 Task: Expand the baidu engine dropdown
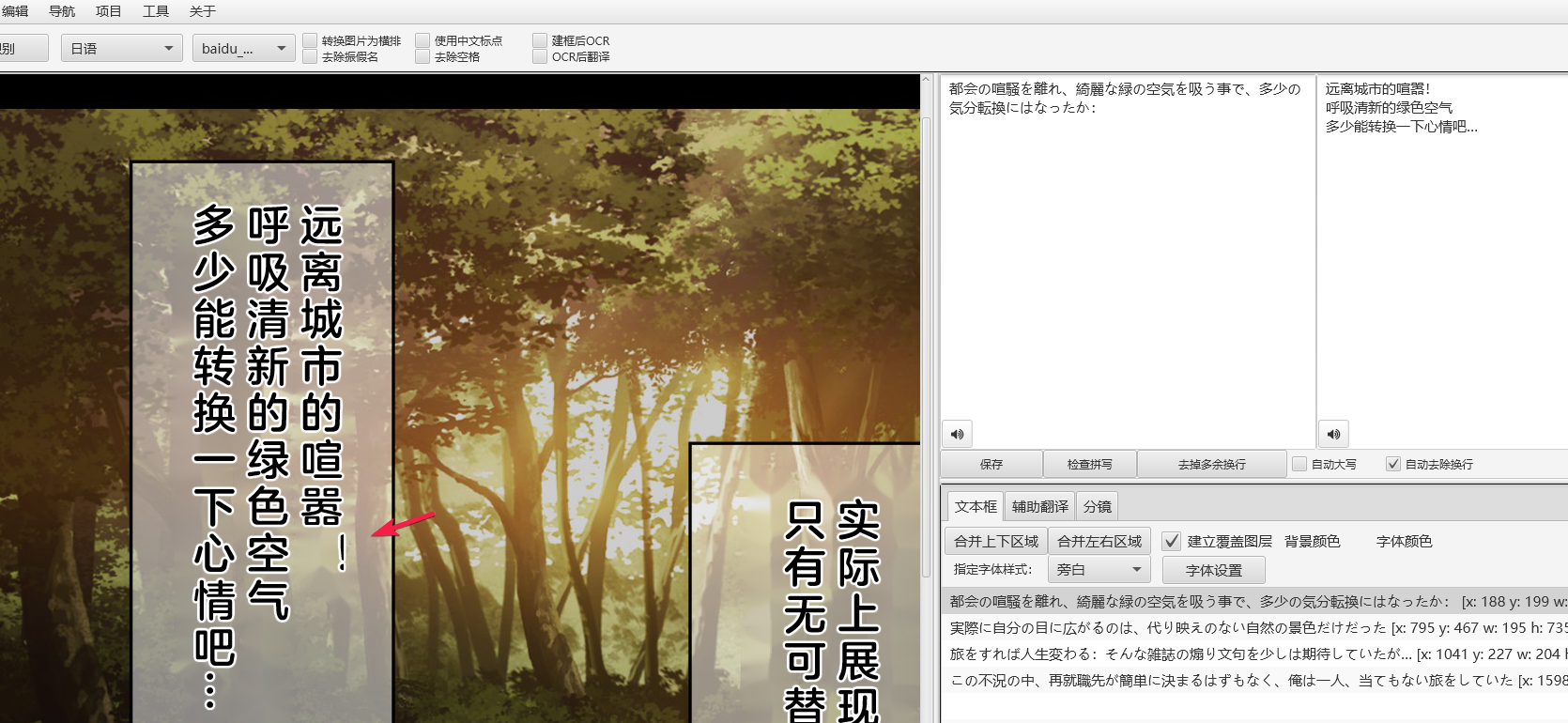coord(244,48)
